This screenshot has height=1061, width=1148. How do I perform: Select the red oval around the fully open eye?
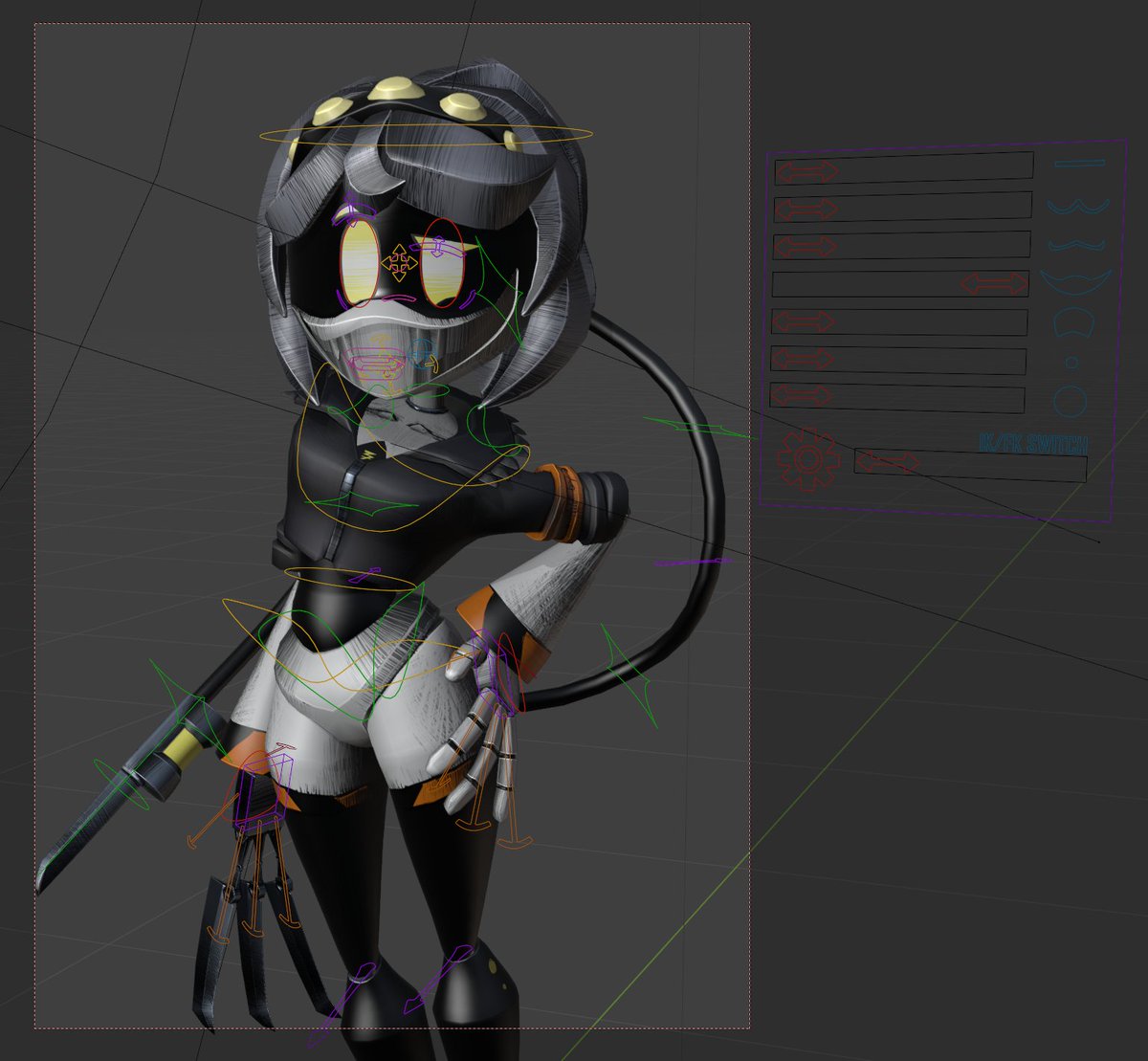(x=359, y=264)
